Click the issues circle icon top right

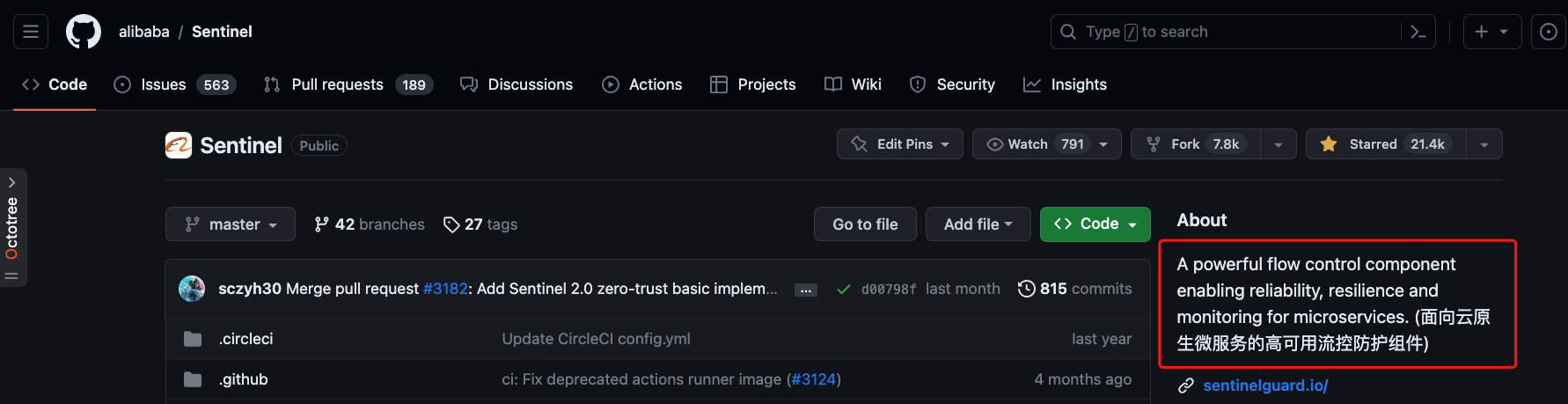(x=1548, y=32)
